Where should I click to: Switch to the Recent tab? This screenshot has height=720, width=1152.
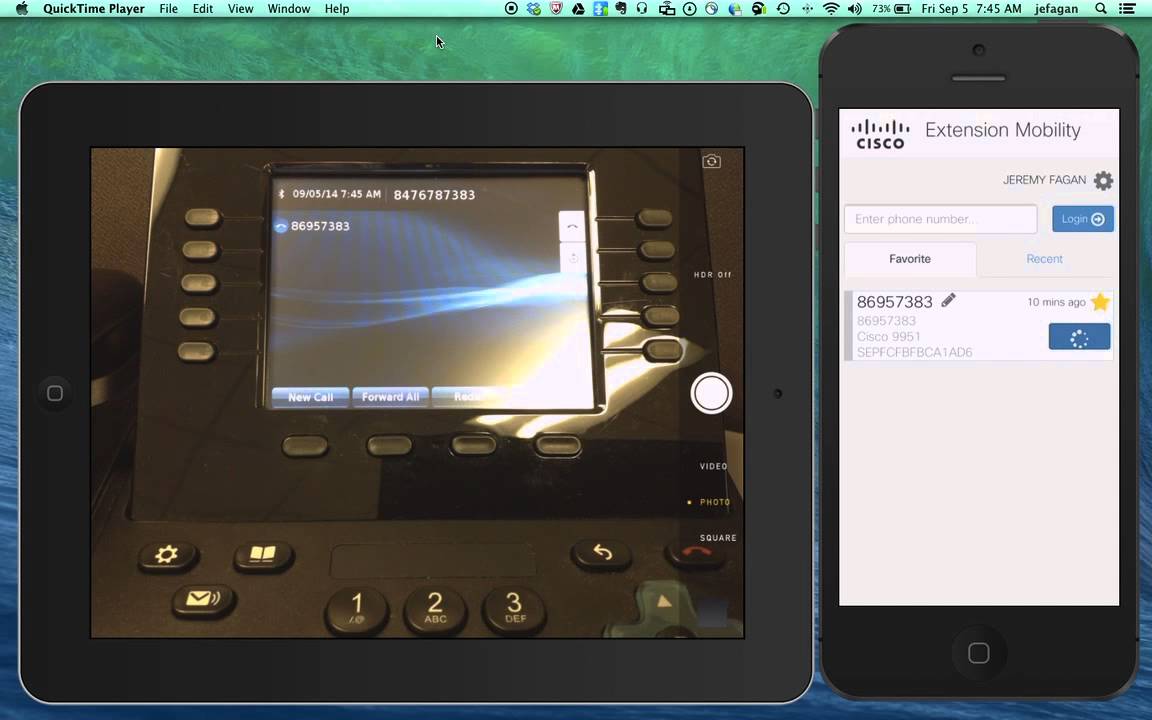1044,259
